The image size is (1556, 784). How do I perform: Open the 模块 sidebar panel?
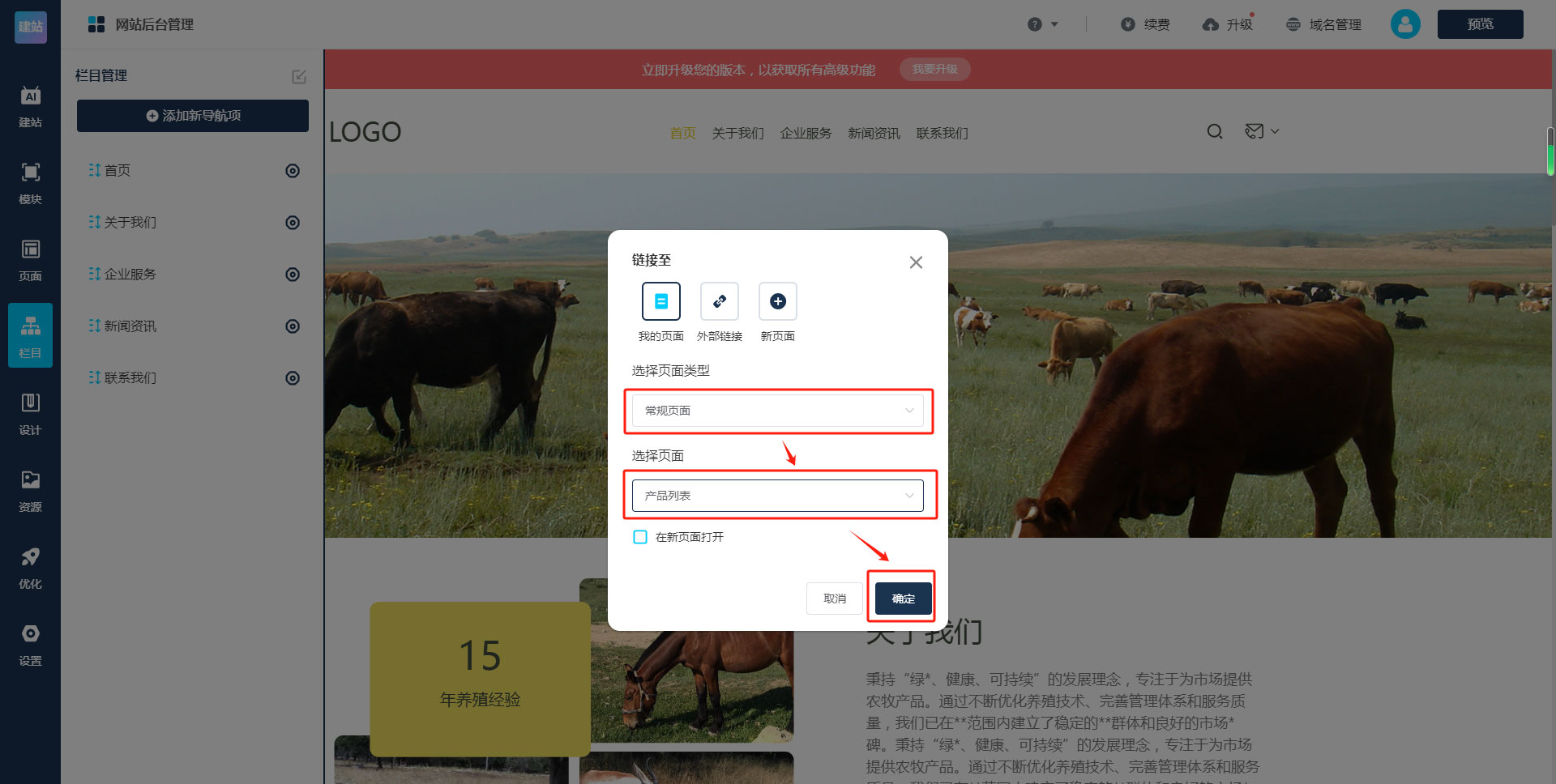tap(31, 184)
